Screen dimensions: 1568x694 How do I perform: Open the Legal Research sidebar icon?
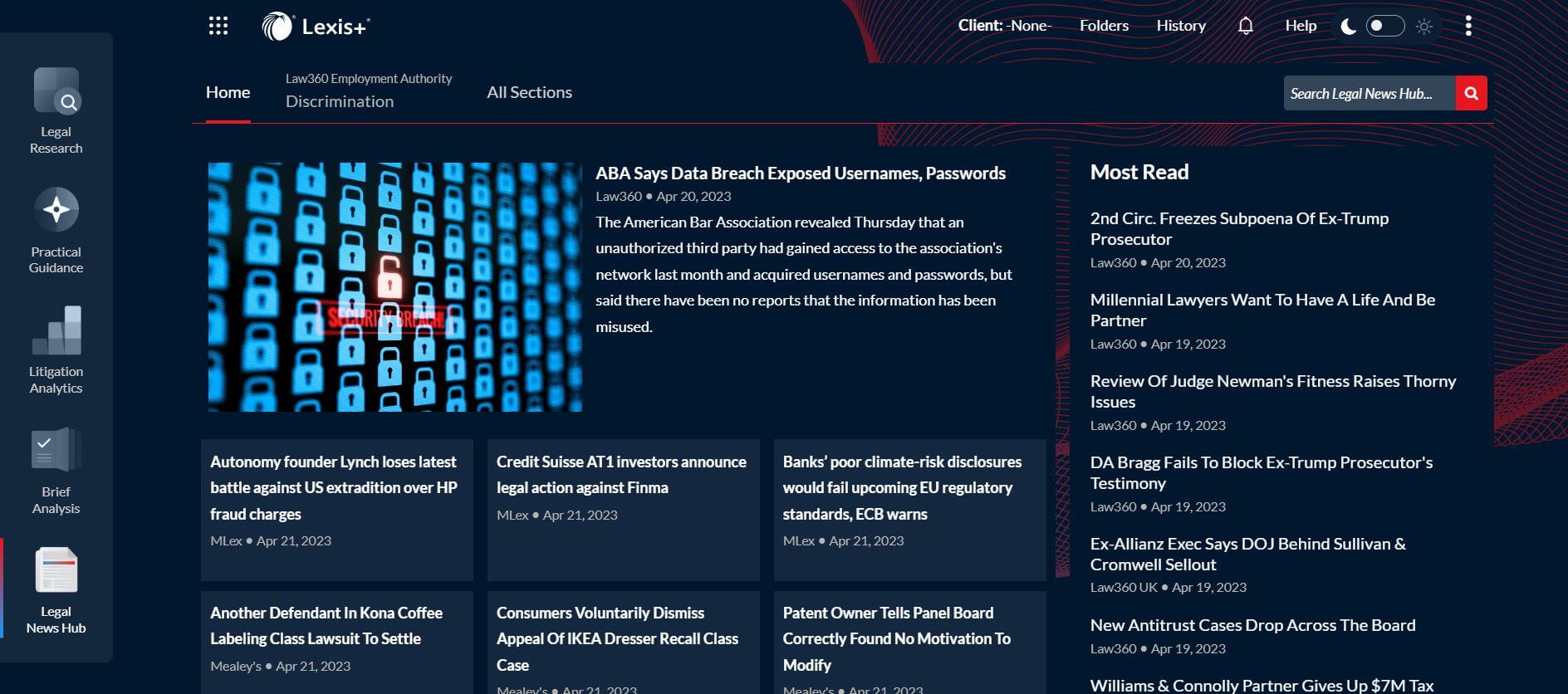56,91
